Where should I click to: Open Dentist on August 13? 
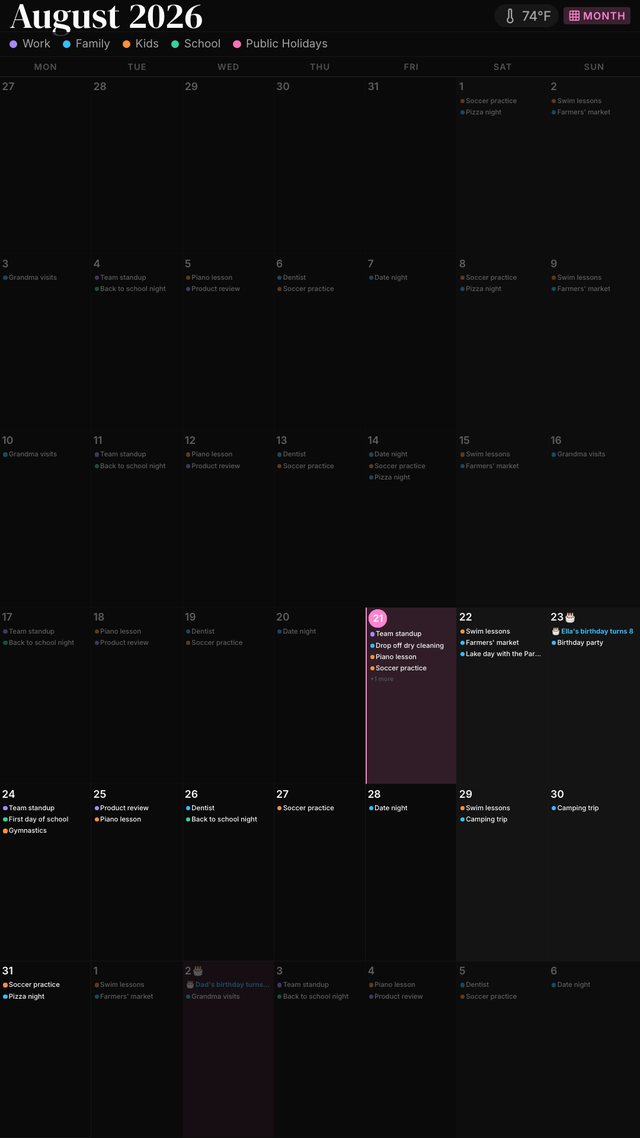[292, 454]
